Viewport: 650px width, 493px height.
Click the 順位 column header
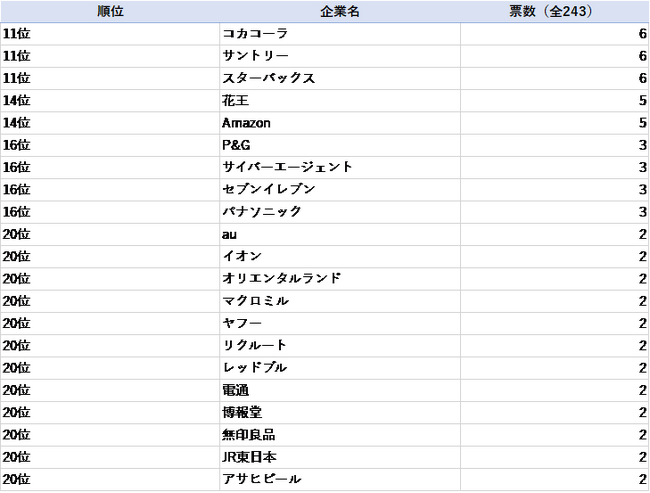pos(110,11)
